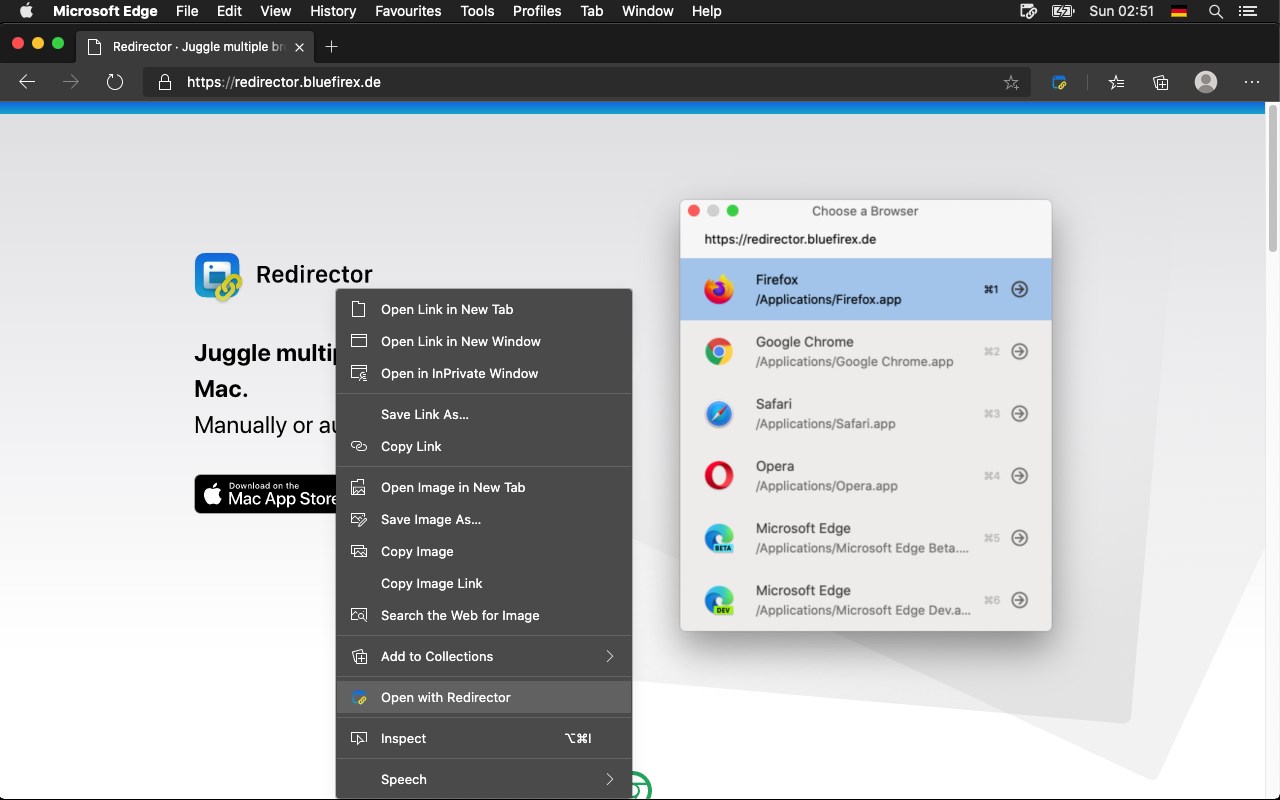
Task: Select Save Image As…
Action: point(484,519)
